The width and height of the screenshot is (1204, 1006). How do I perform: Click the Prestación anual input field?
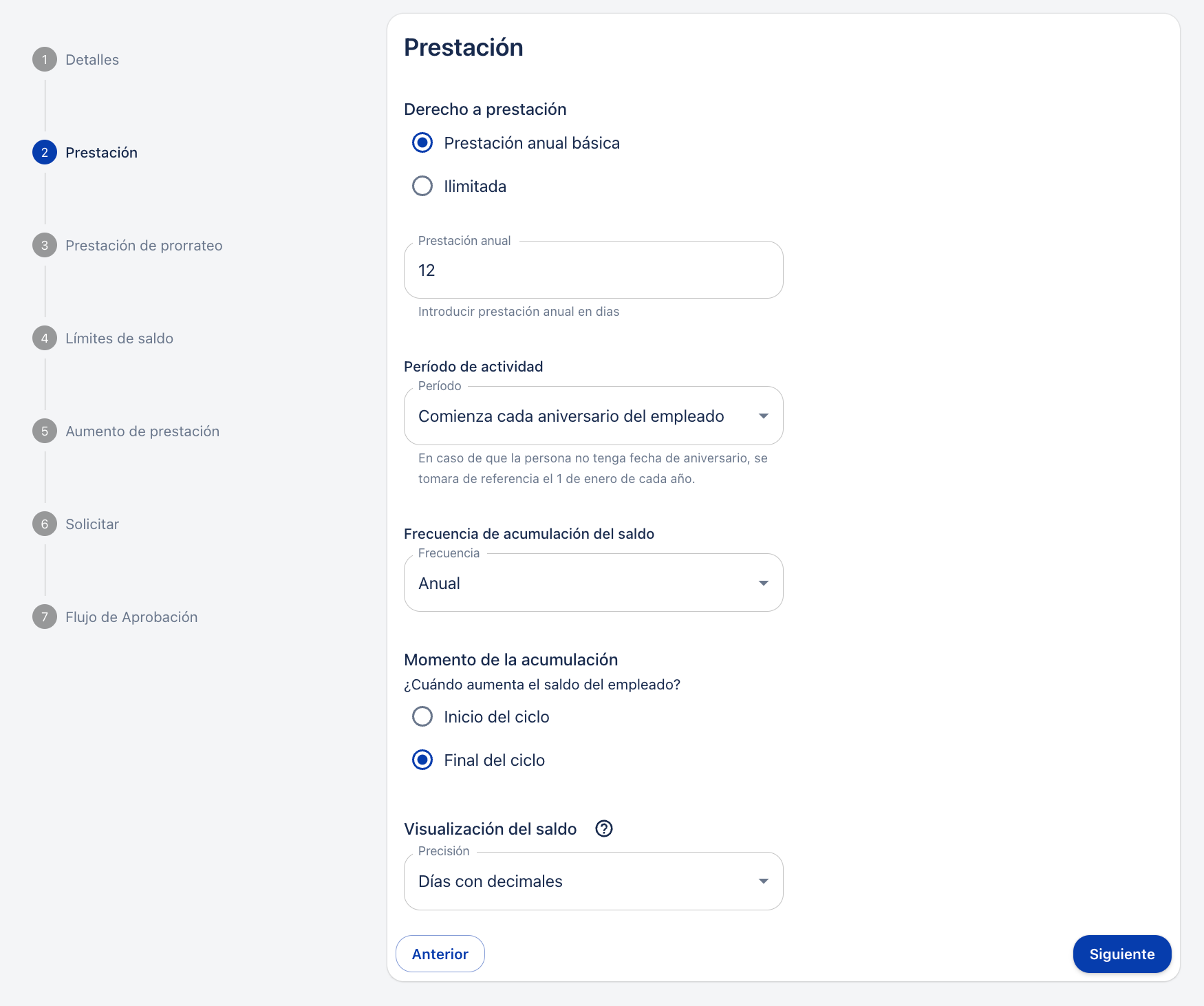click(x=593, y=270)
